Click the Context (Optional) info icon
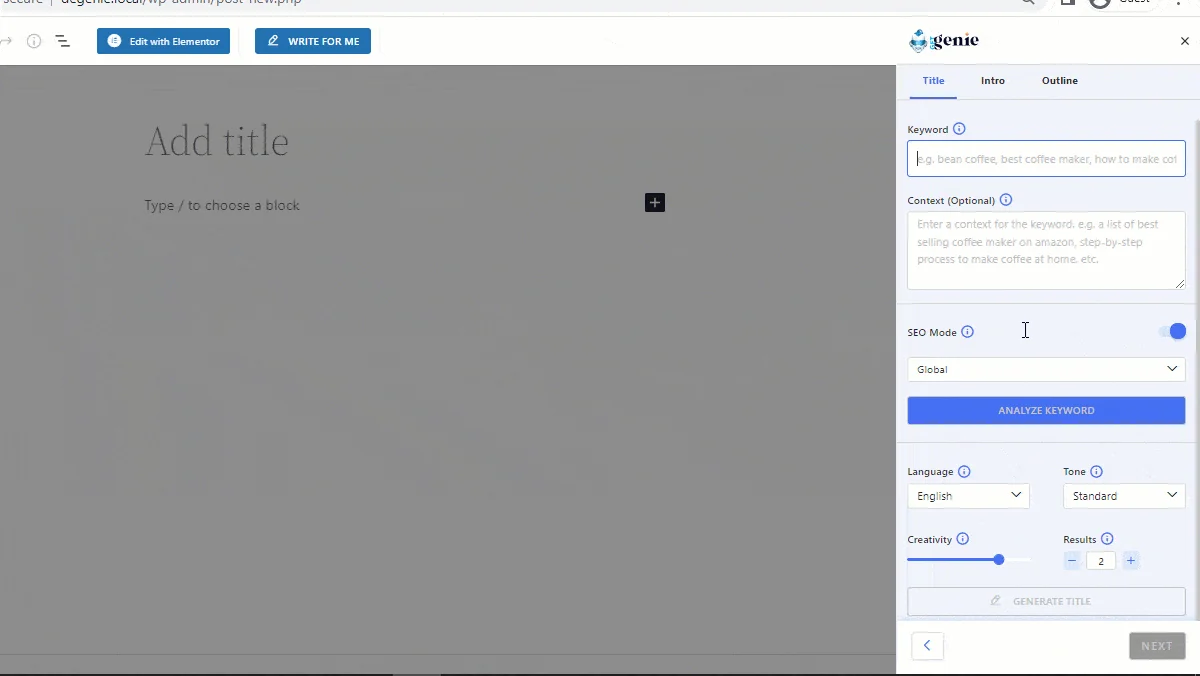 click(x=1006, y=200)
